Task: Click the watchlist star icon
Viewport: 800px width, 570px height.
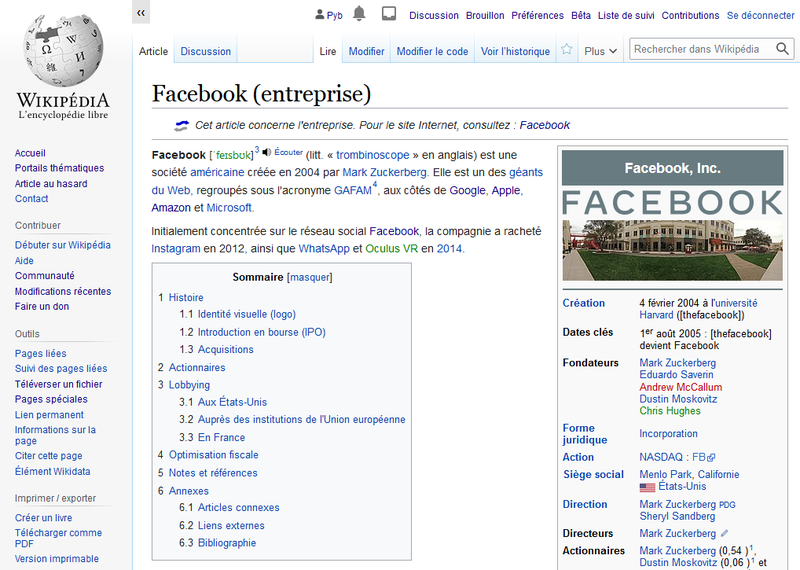Action: 567,50
